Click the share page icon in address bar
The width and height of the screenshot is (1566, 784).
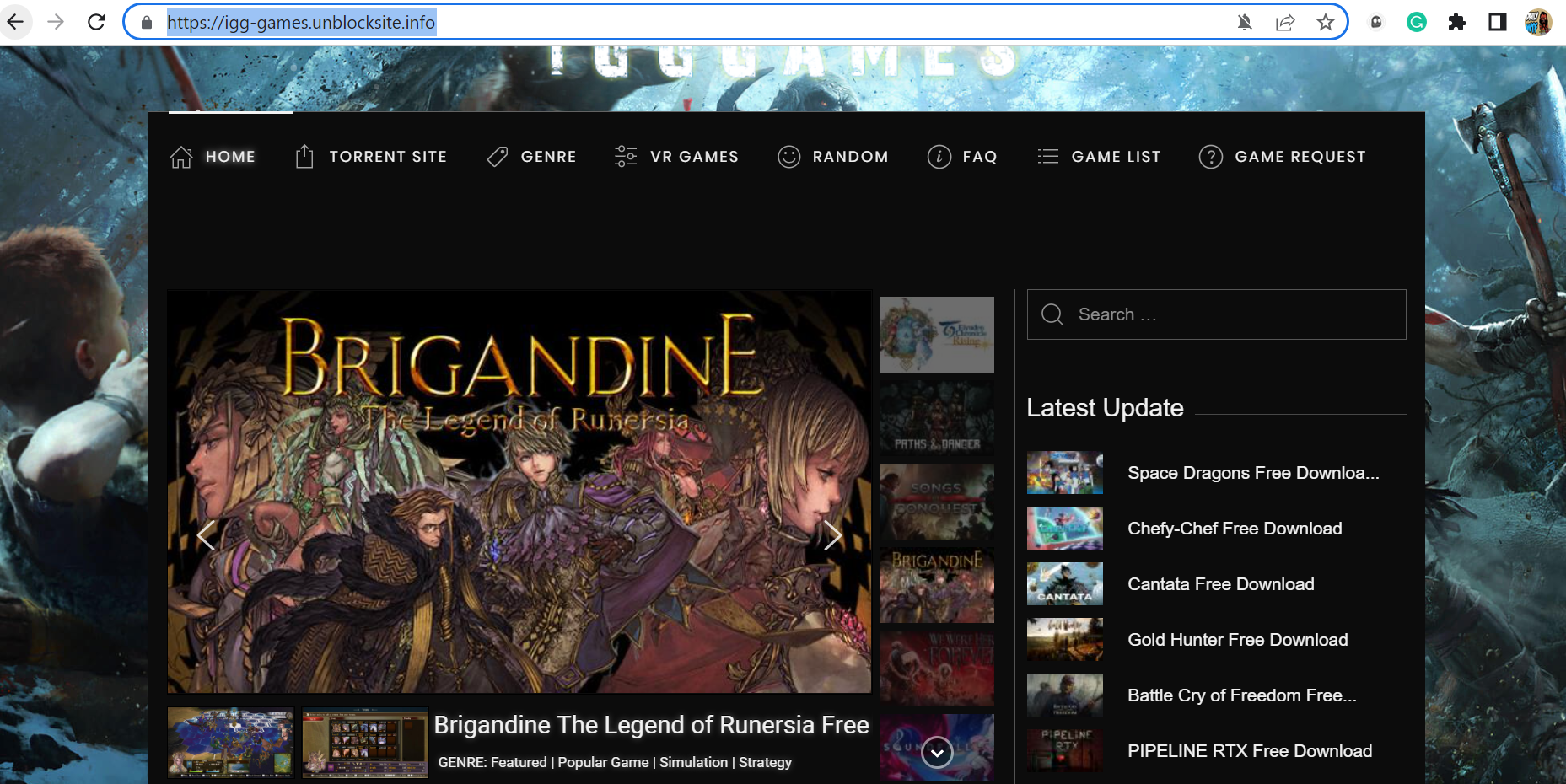click(x=1284, y=22)
